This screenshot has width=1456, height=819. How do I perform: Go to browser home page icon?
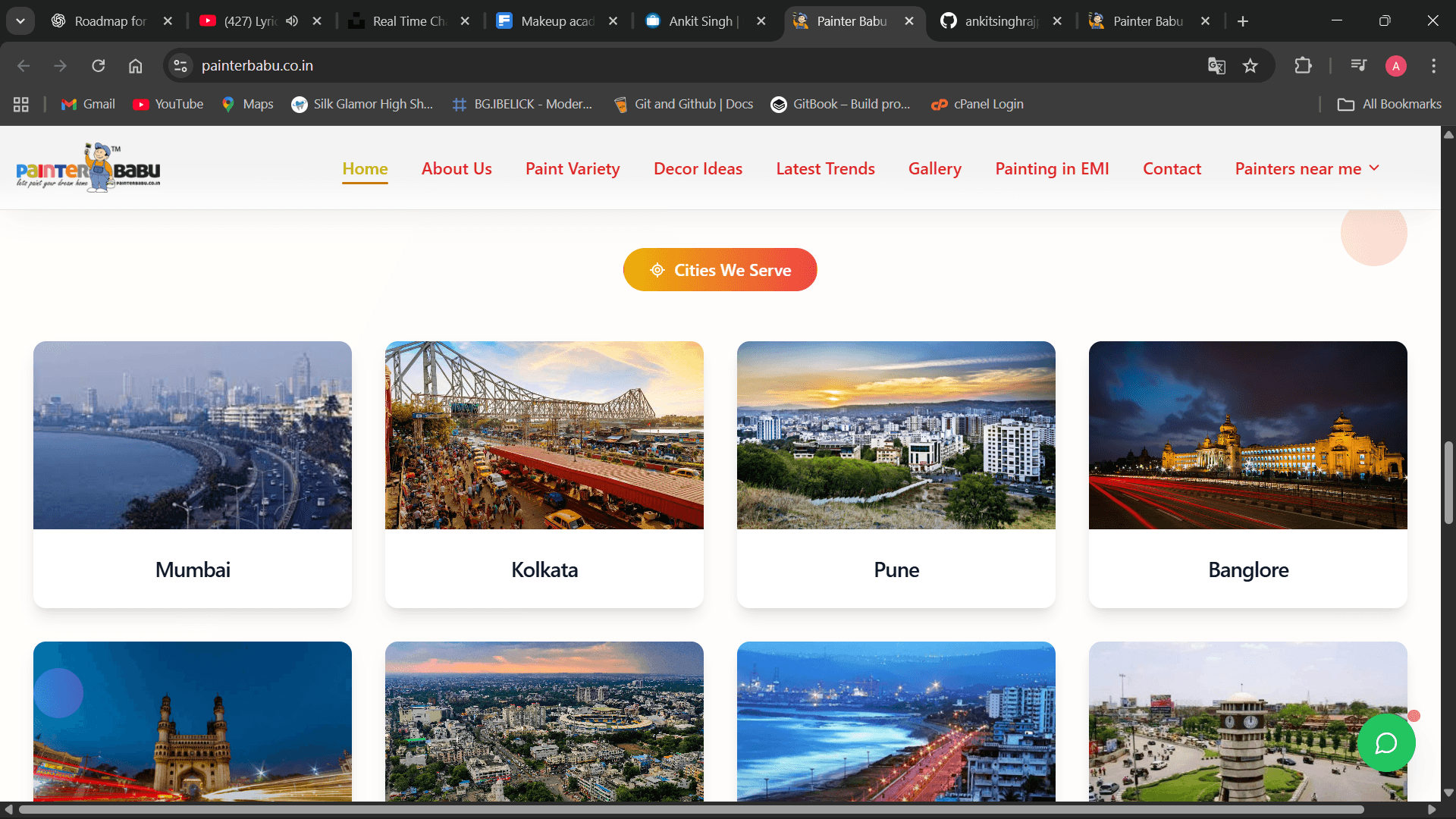(135, 66)
